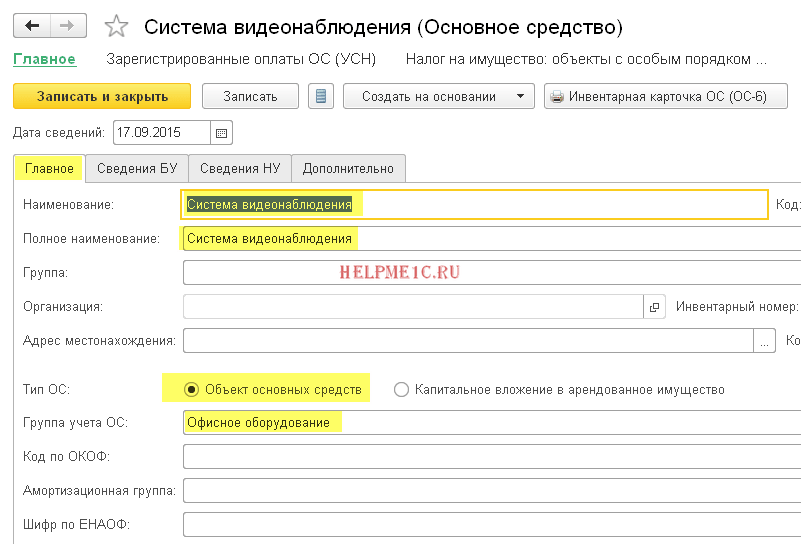Click the list report icon button
This screenshot has width=801, height=544.
[x=321, y=96]
